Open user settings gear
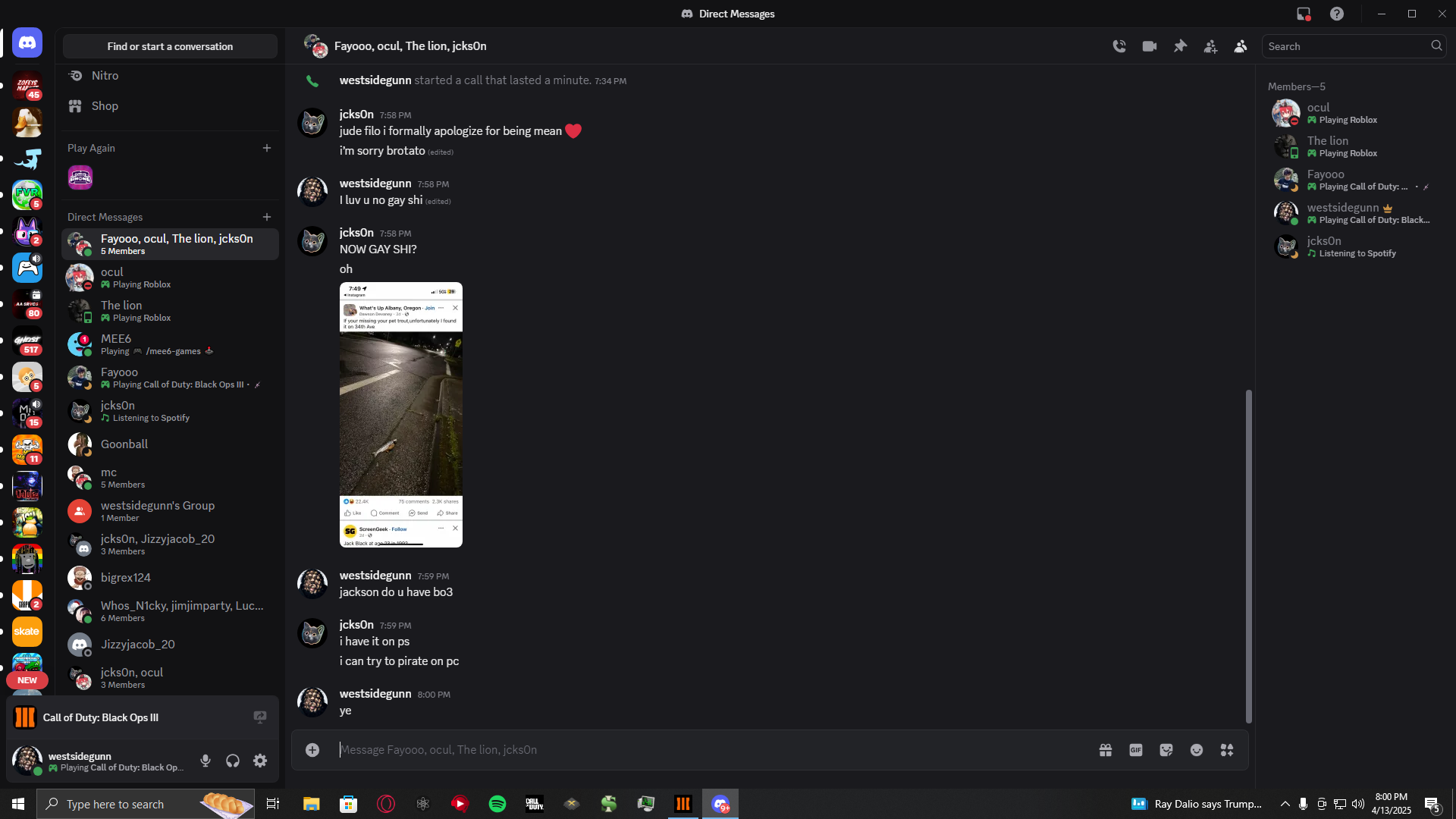The image size is (1456, 819). 260,761
